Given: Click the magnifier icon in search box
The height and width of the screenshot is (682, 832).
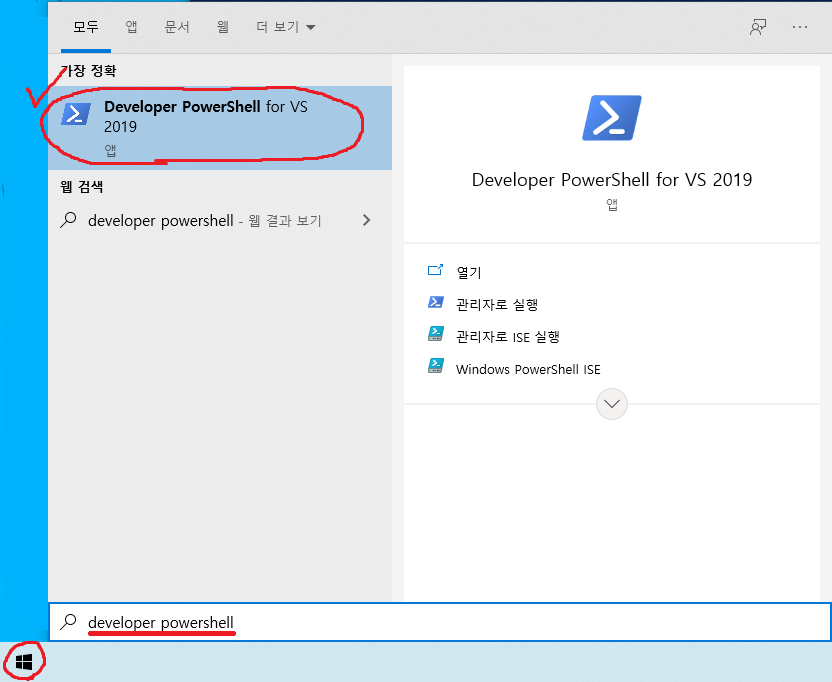Looking at the screenshot, I should (x=68, y=622).
